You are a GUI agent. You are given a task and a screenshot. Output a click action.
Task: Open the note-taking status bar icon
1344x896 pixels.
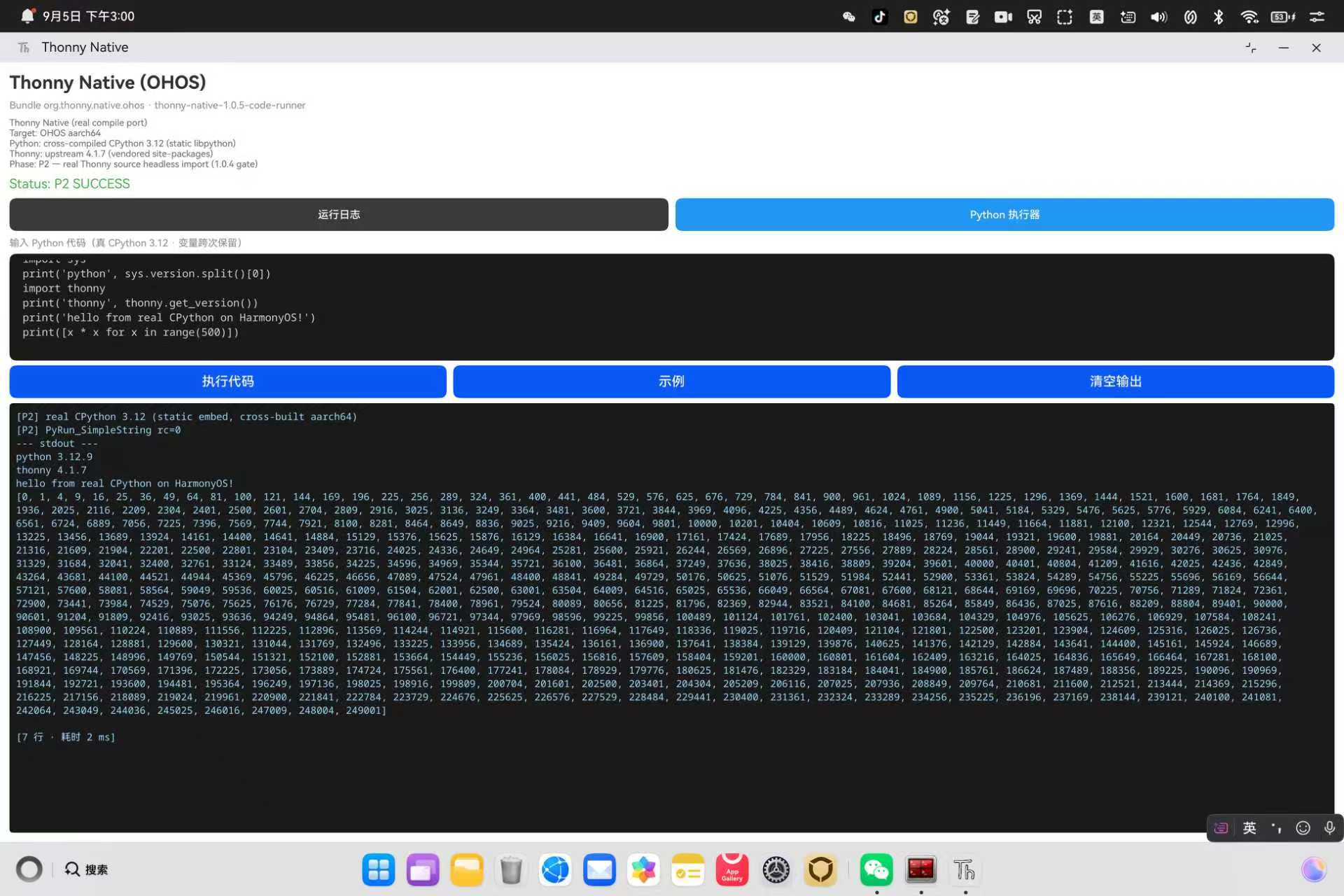coord(972,17)
